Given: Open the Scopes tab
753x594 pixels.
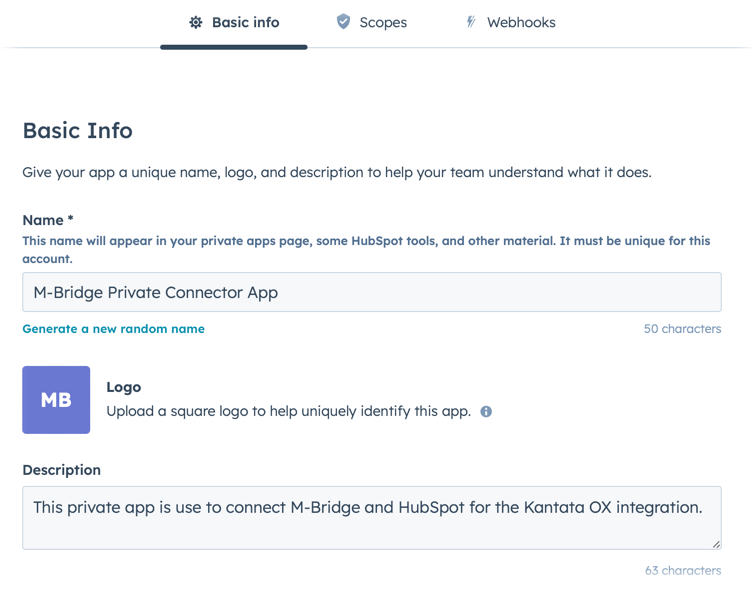Looking at the screenshot, I should click(372, 23).
